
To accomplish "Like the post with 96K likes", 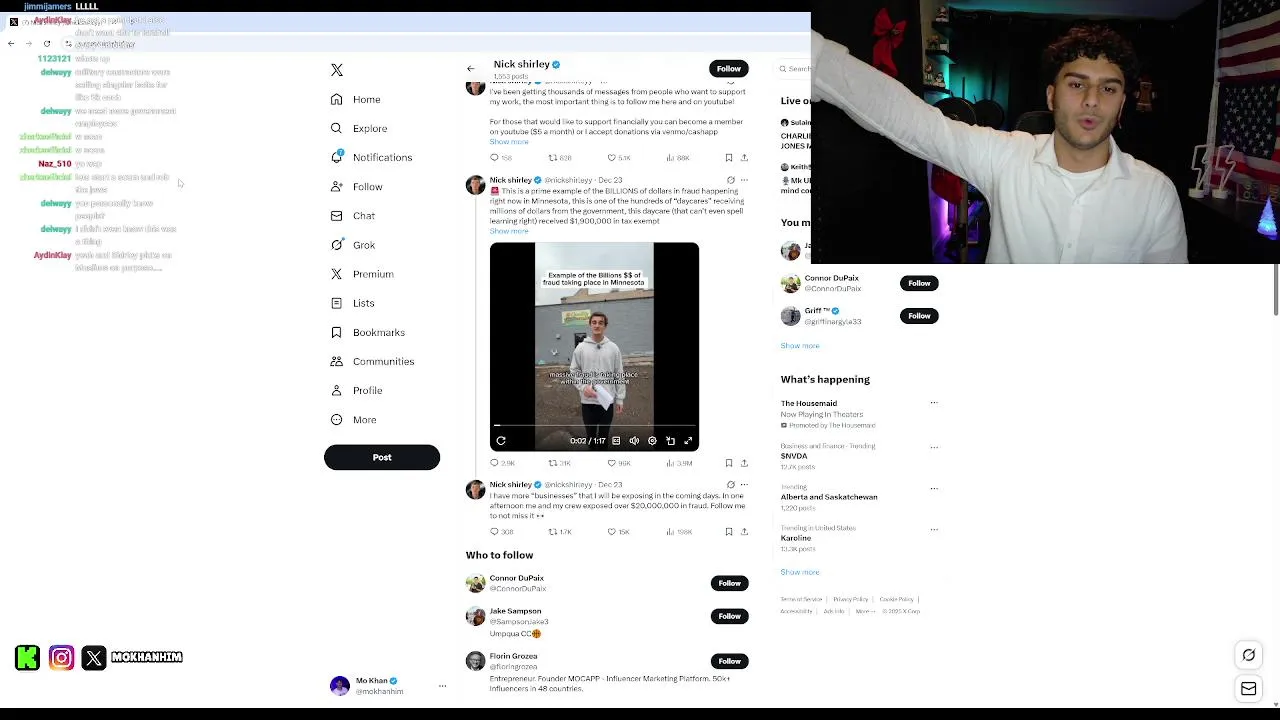I will click(x=619, y=463).
